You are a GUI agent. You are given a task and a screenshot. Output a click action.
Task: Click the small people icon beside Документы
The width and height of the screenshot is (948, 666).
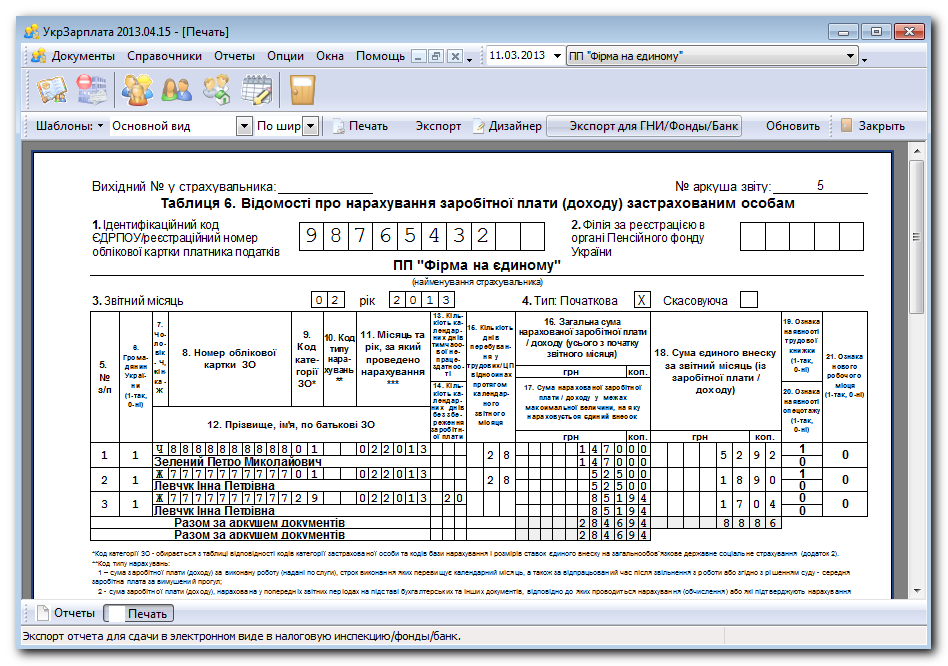(x=39, y=56)
